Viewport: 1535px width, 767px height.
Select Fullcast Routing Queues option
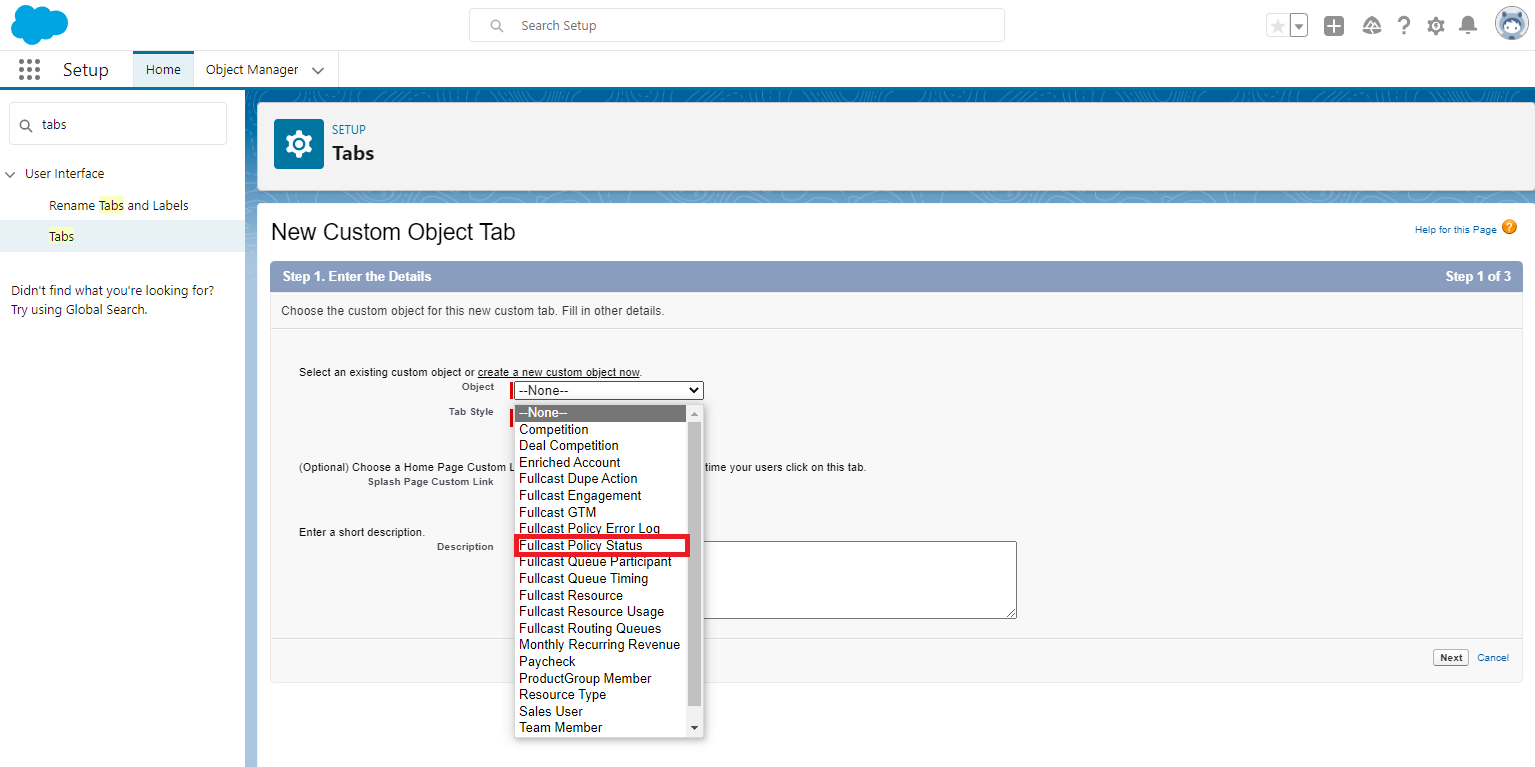(x=601, y=629)
